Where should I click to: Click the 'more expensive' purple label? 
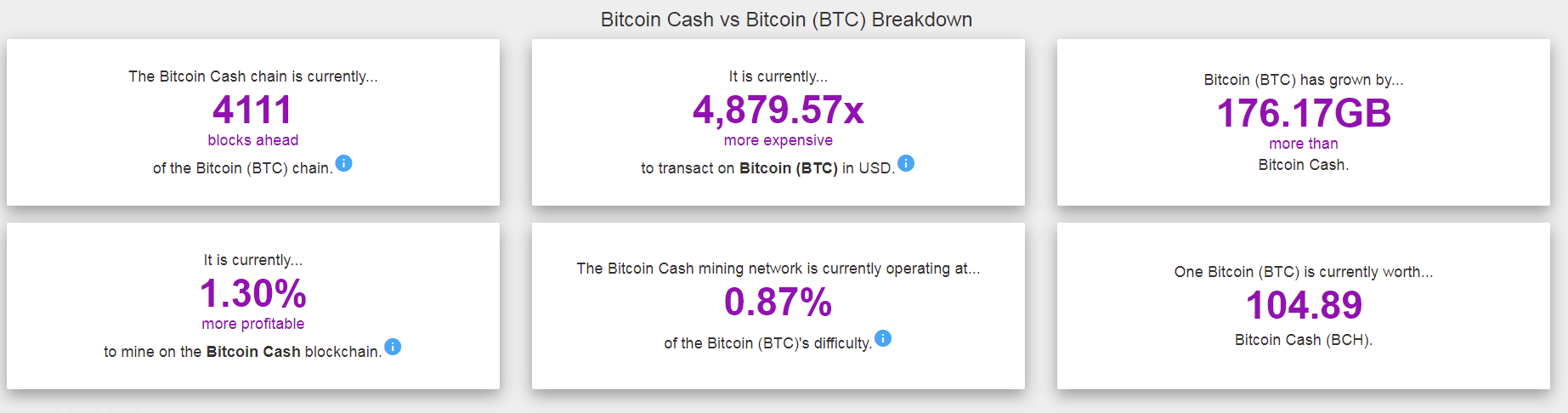(778, 140)
